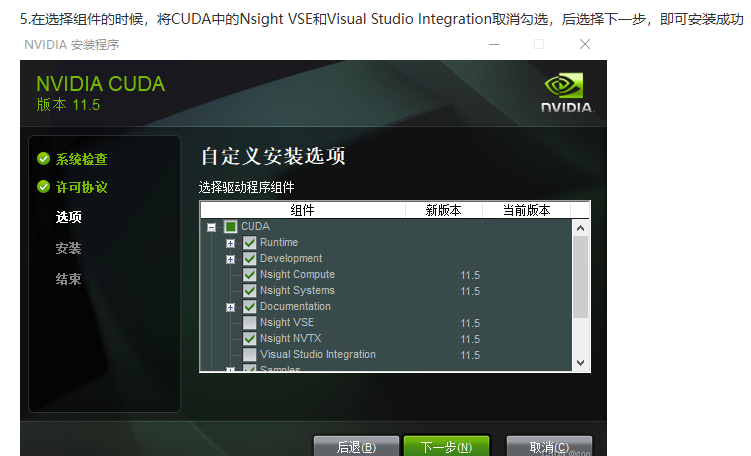Collapse the CUDA tree node
The height and width of the screenshot is (456, 751).
click(x=211, y=227)
